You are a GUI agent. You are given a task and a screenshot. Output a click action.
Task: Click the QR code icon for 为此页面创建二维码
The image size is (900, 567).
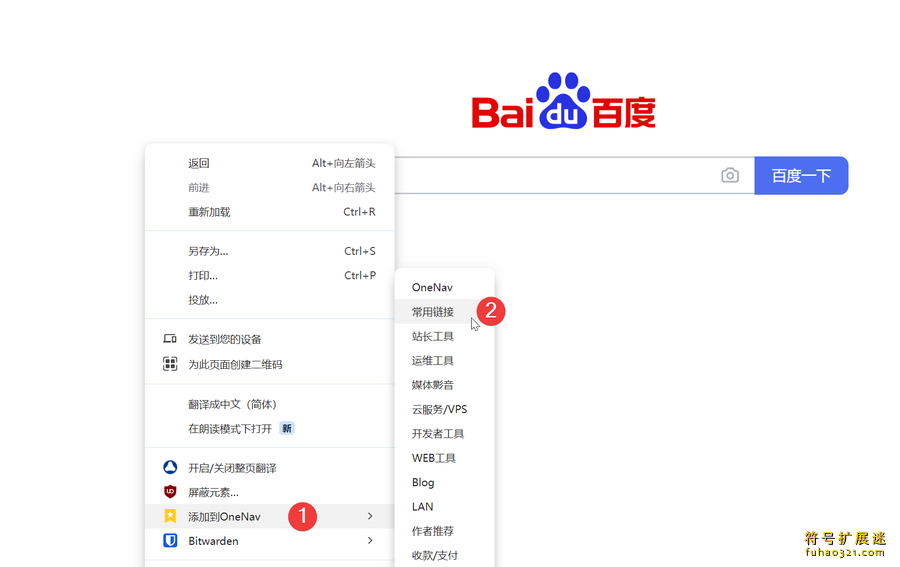pyautogui.click(x=170, y=364)
